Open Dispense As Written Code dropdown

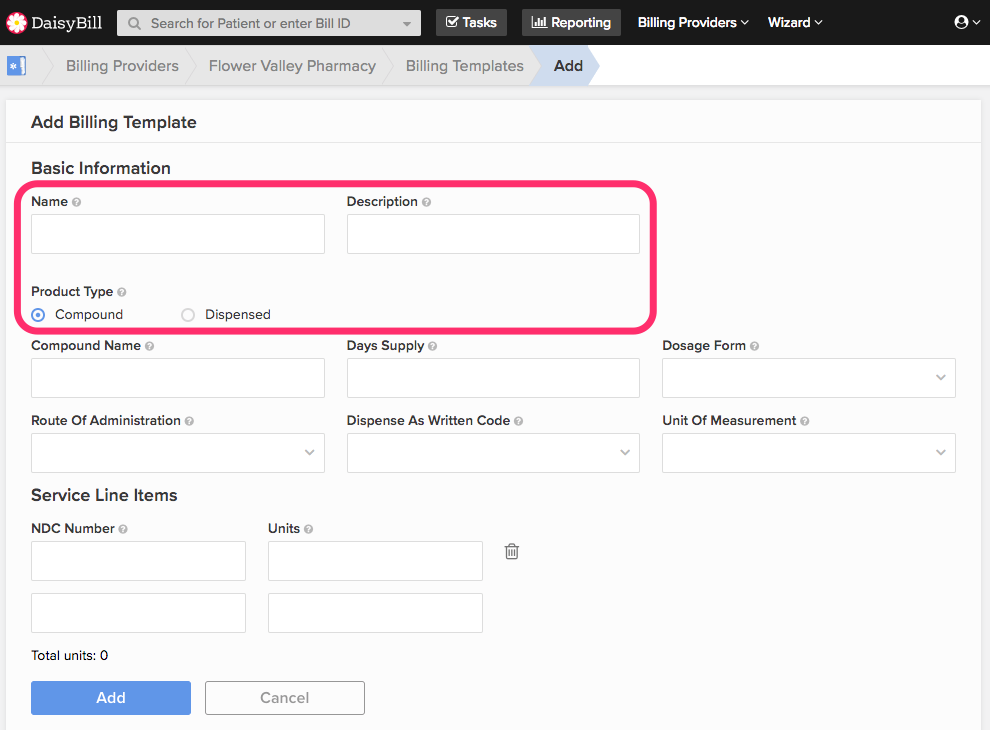tap(493, 452)
